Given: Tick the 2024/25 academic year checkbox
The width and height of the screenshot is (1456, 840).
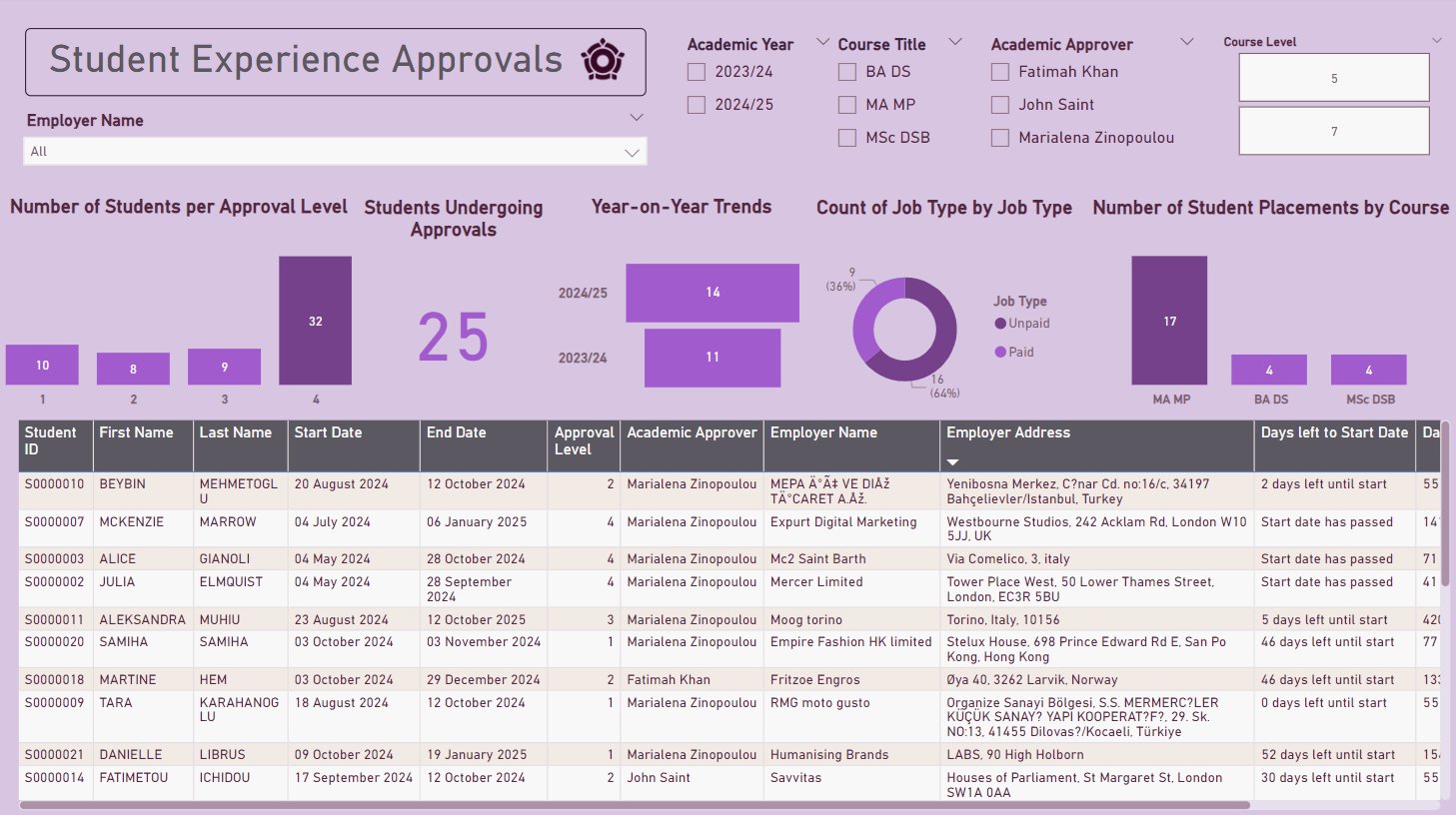Looking at the screenshot, I should [x=697, y=105].
